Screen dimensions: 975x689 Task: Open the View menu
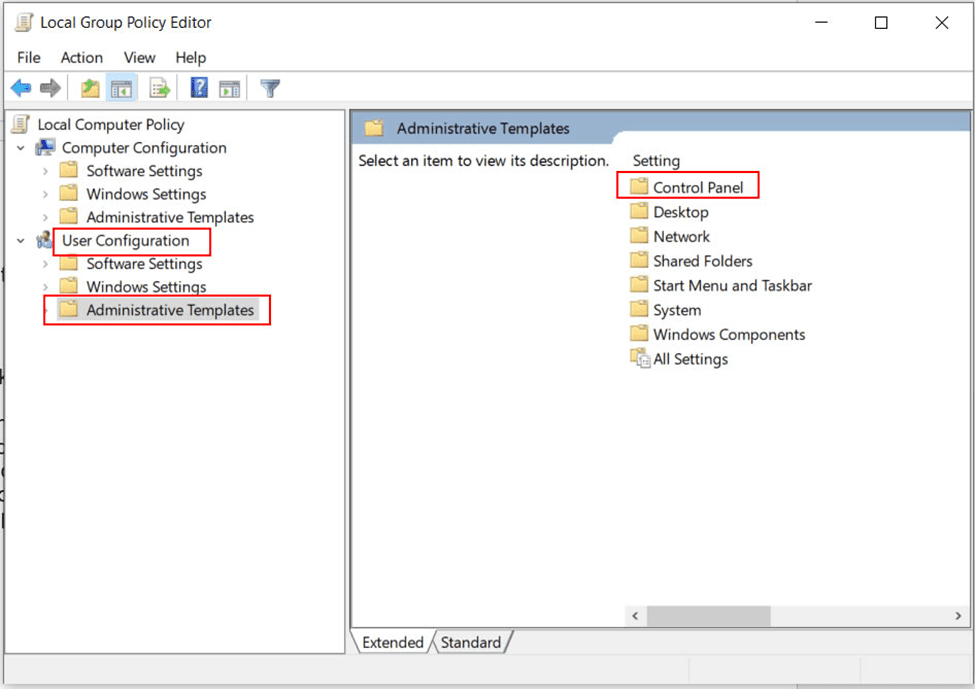139,57
